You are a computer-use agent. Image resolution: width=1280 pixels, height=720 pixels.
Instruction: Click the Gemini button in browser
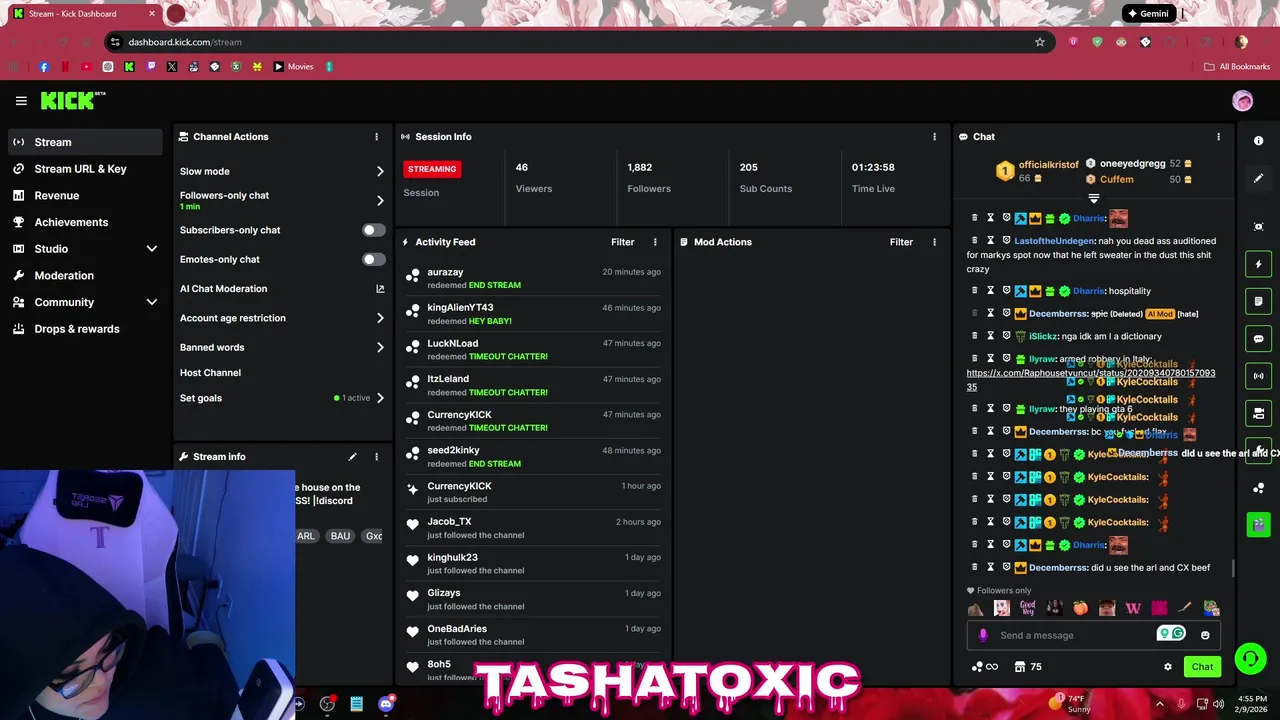click(1148, 14)
